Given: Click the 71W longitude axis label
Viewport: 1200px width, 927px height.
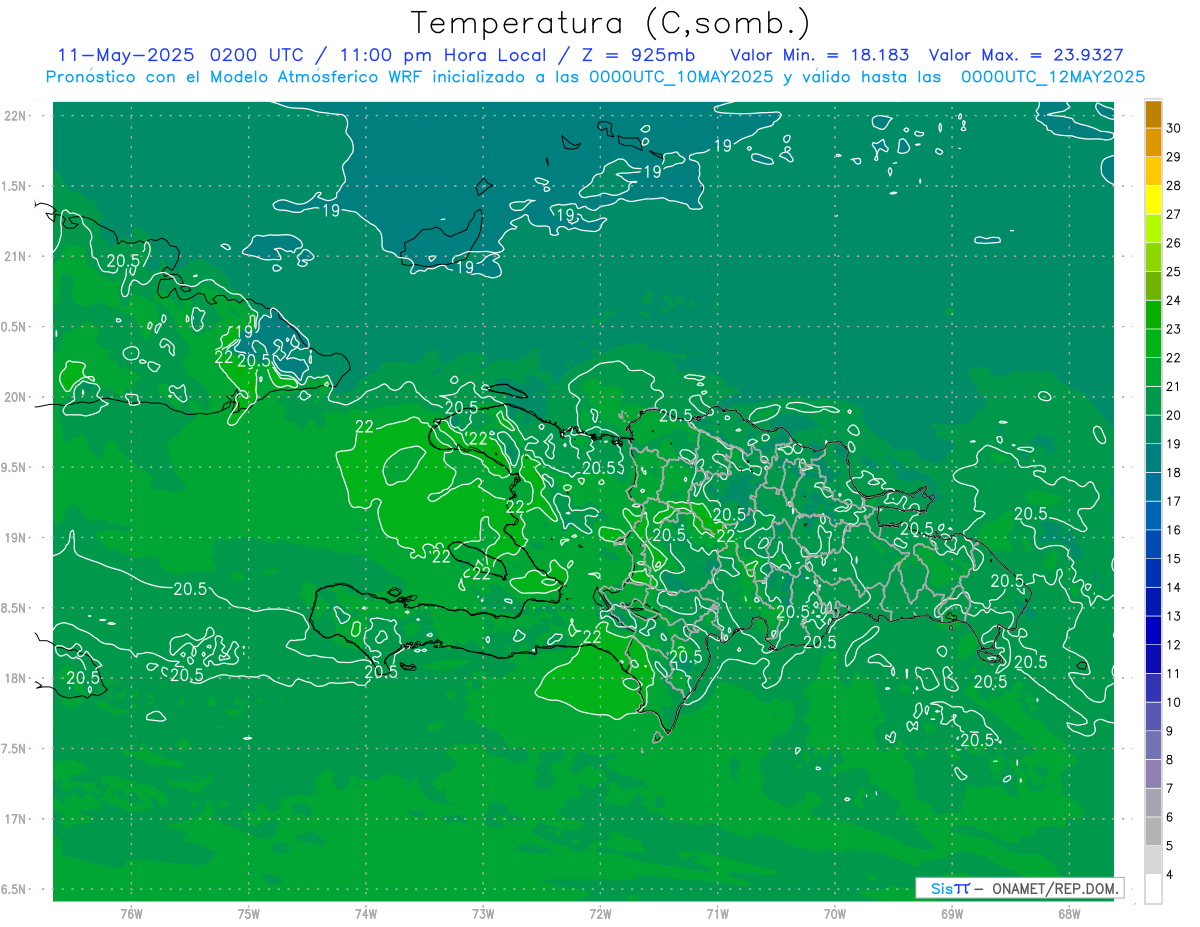Looking at the screenshot, I should [x=717, y=914].
